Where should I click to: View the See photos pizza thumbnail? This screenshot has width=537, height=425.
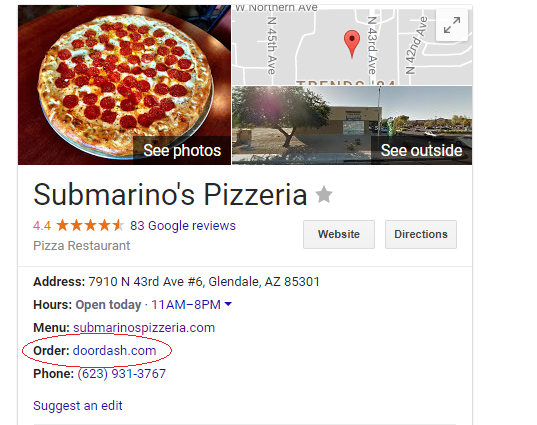(x=124, y=85)
